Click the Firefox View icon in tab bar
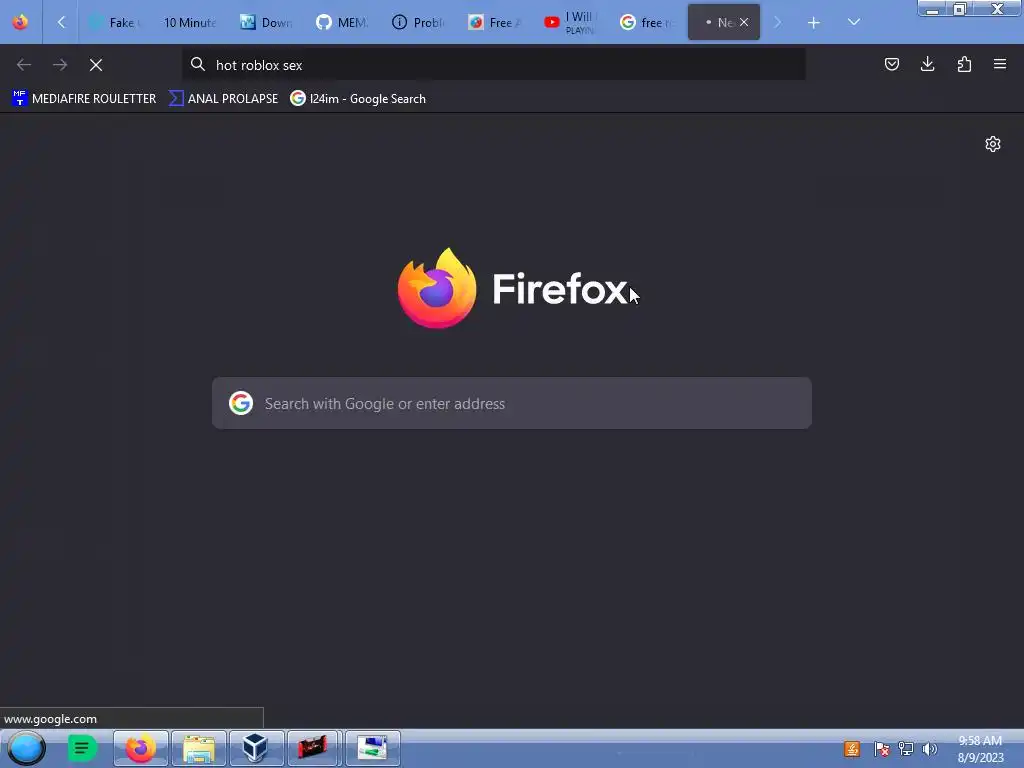The height and width of the screenshot is (768, 1024). pyautogui.click(x=20, y=22)
